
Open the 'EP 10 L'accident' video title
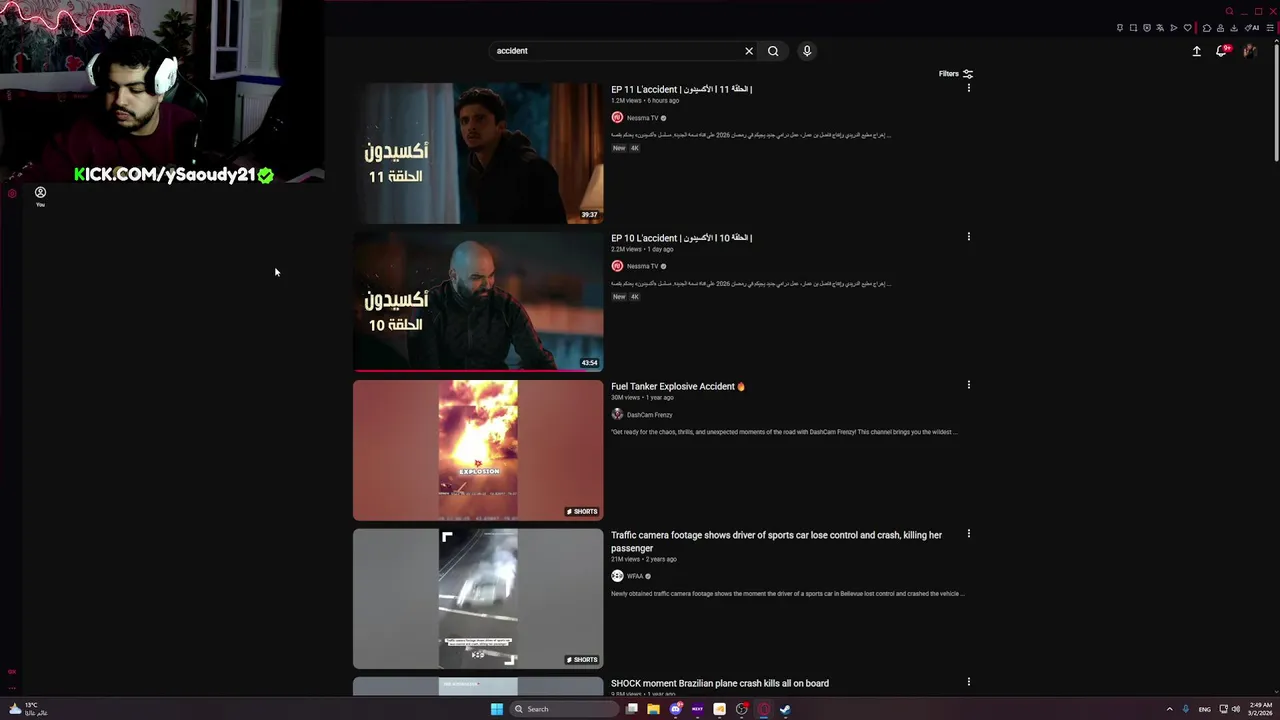tap(681, 238)
